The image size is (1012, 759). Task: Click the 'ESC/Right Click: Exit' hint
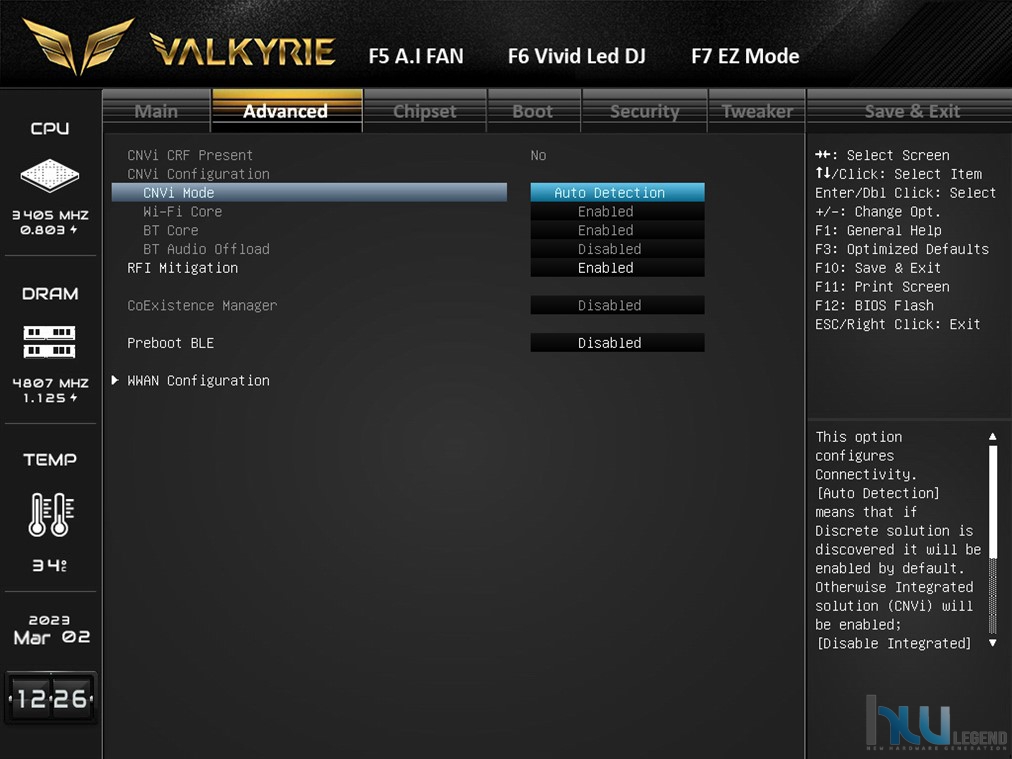898,324
